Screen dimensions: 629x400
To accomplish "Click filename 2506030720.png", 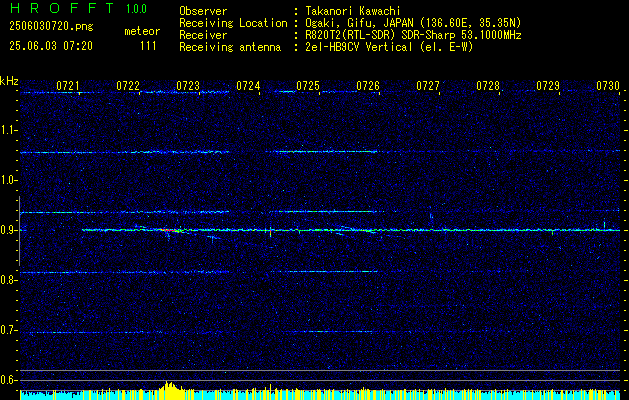I will click(51, 26).
